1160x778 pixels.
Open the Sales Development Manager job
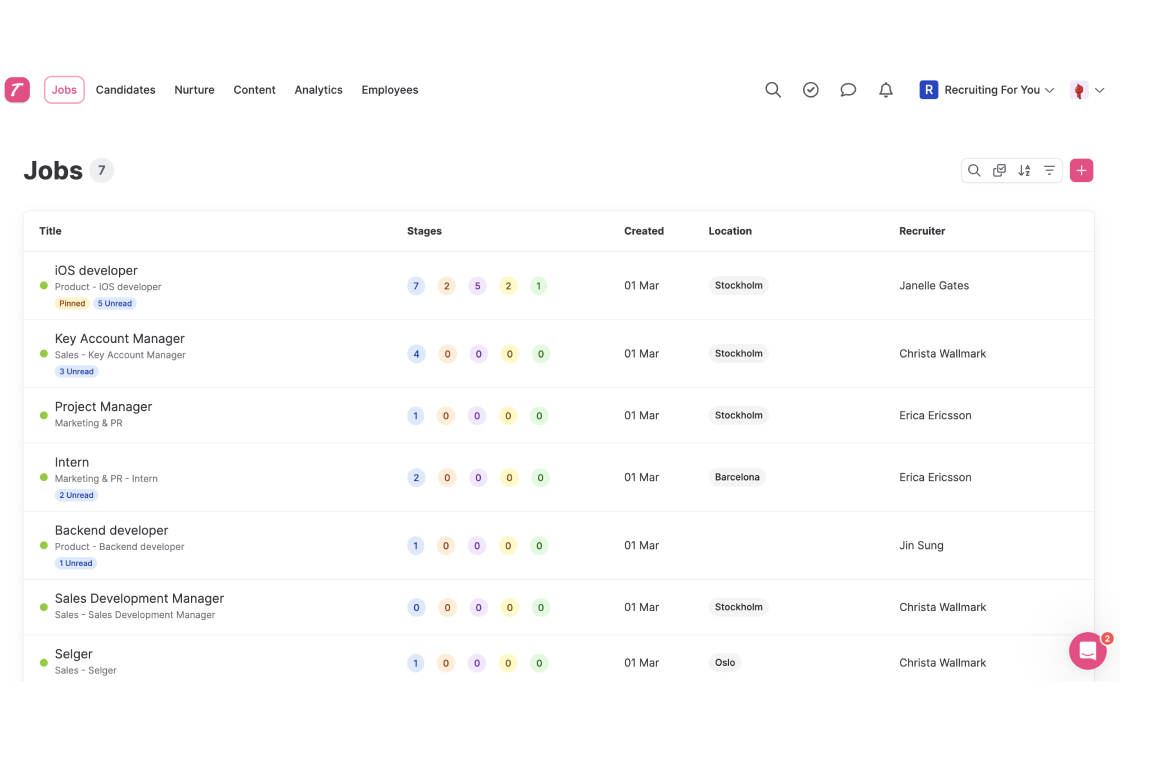click(139, 598)
